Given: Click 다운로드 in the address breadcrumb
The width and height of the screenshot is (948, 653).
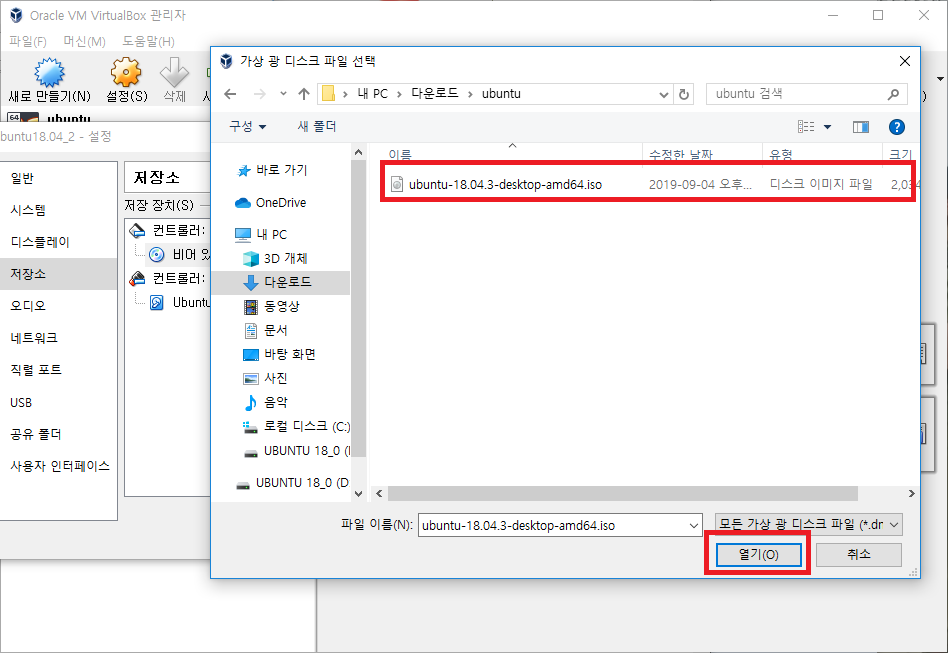Looking at the screenshot, I should click(434, 94).
